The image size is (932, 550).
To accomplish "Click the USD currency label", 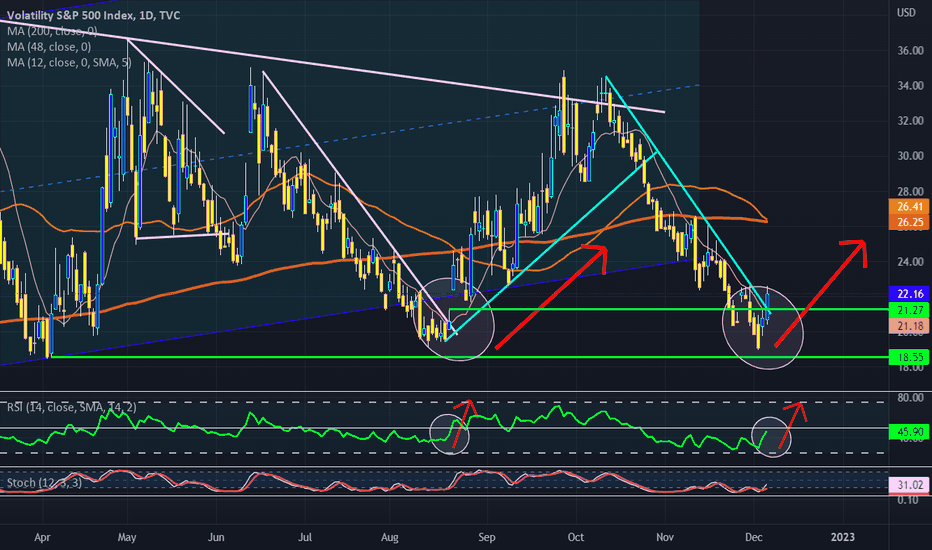I will point(906,12).
